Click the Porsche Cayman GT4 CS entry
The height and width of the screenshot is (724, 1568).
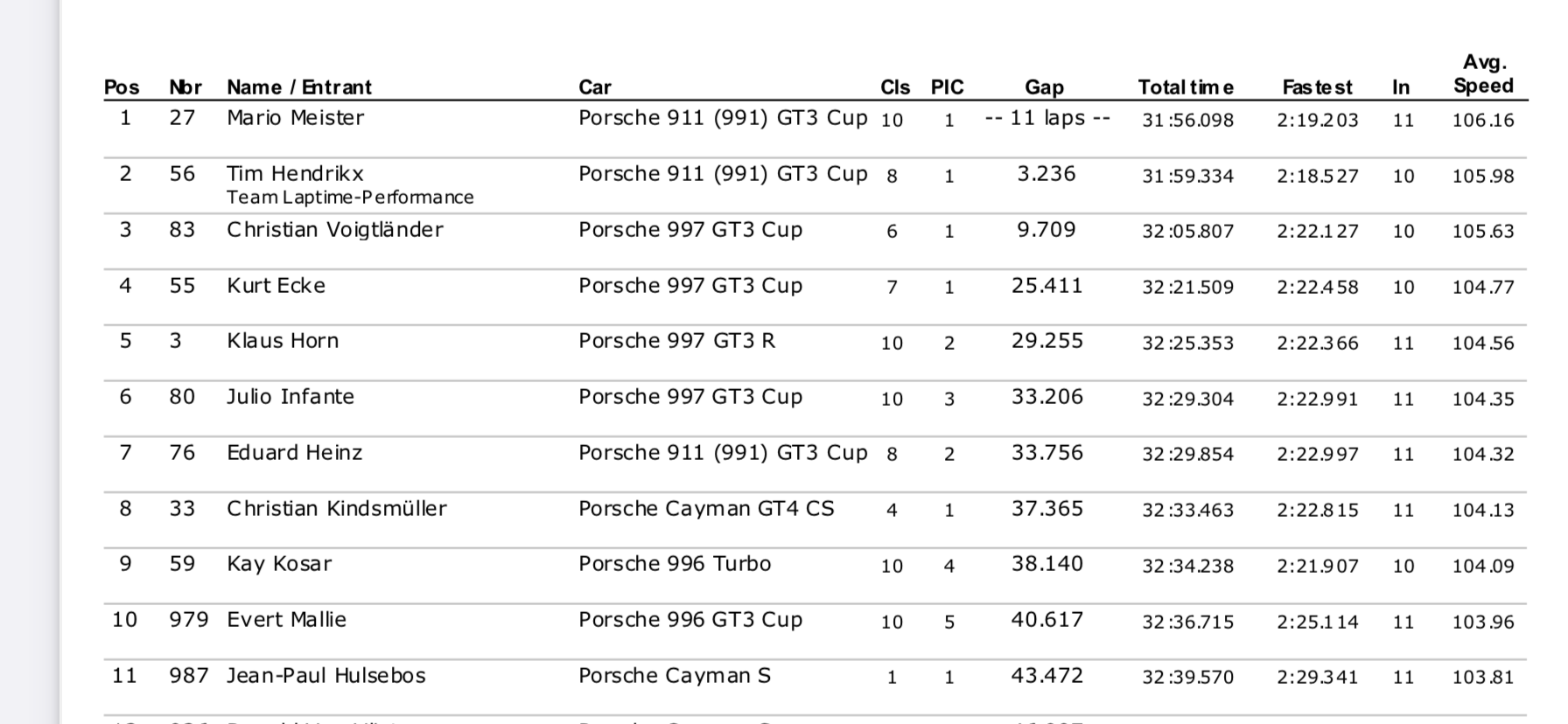click(x=706, y=509)
